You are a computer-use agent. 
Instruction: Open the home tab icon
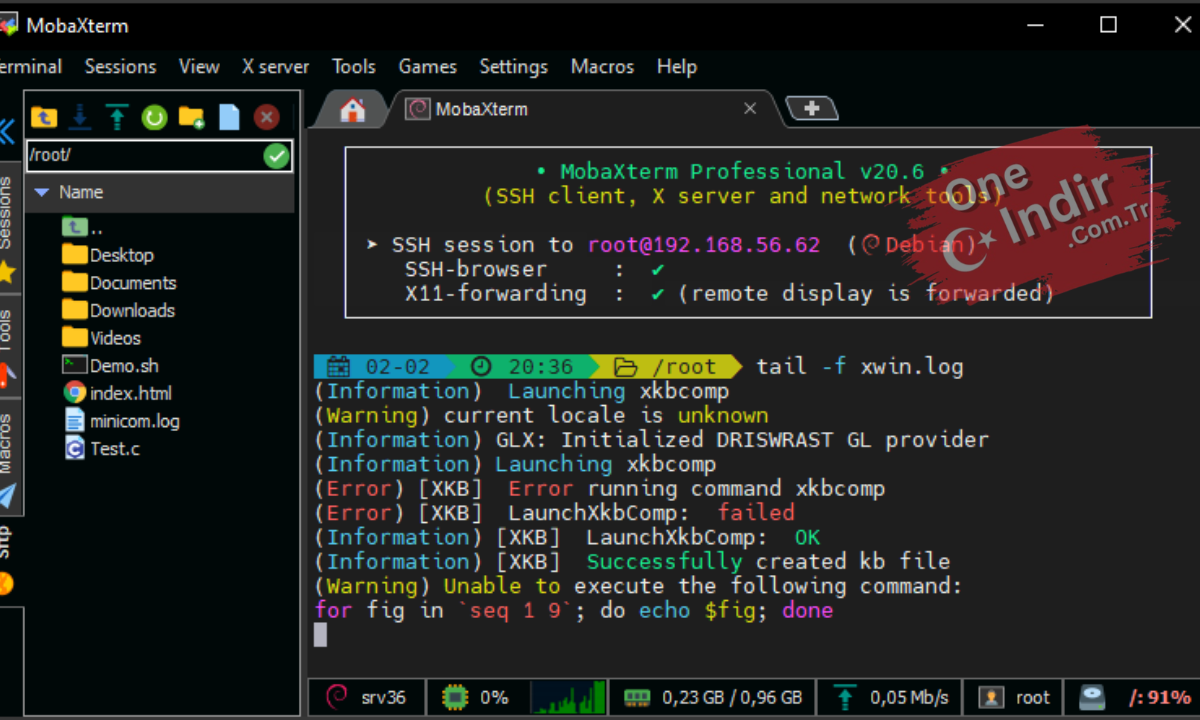[x=352, y=109]
